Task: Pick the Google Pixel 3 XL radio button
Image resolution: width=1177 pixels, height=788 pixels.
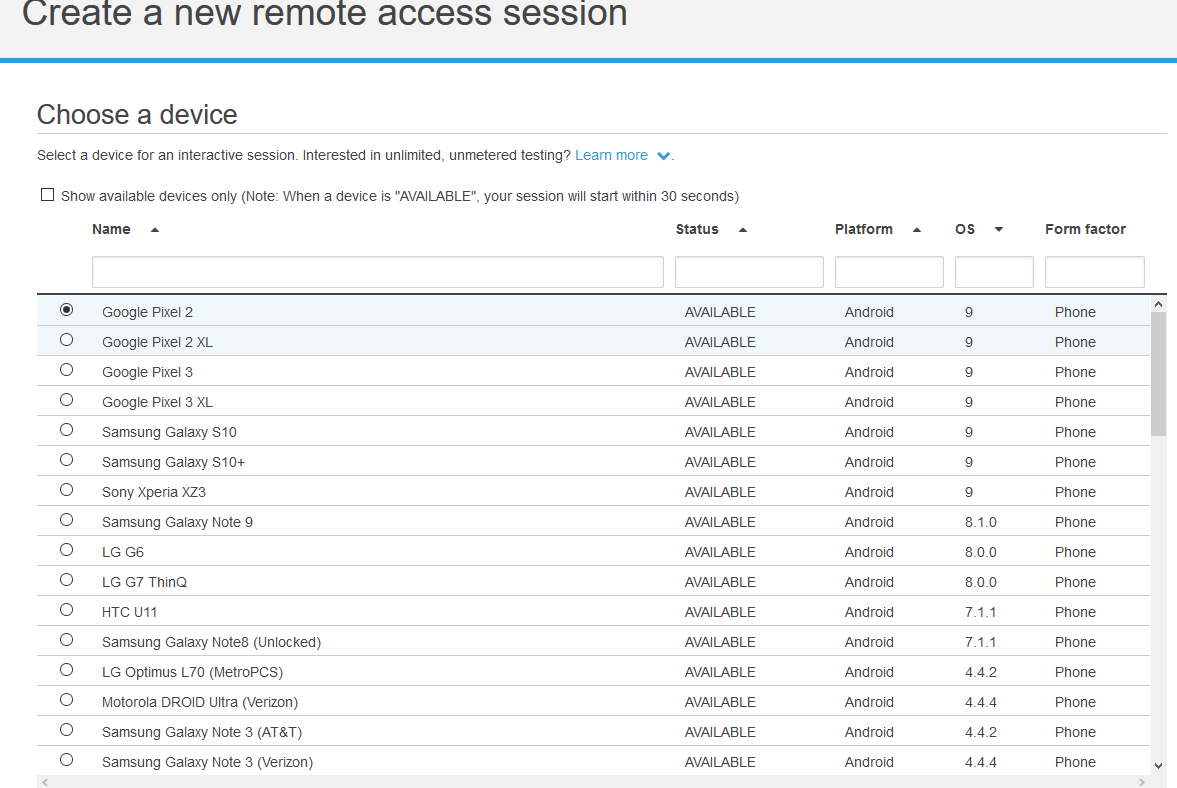Action: point(67,400)
